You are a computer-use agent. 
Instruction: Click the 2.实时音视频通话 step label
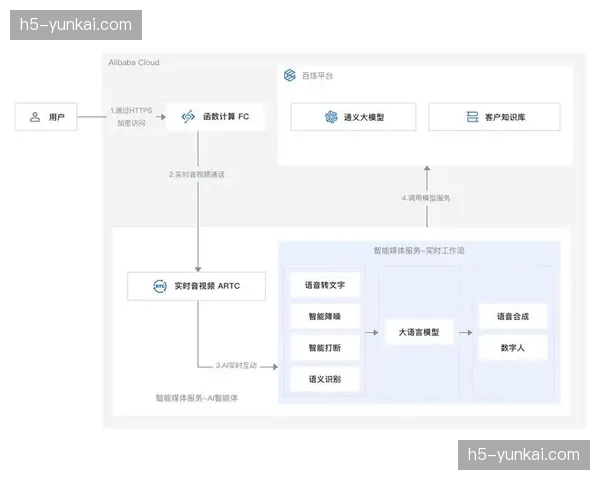(197, 174)
